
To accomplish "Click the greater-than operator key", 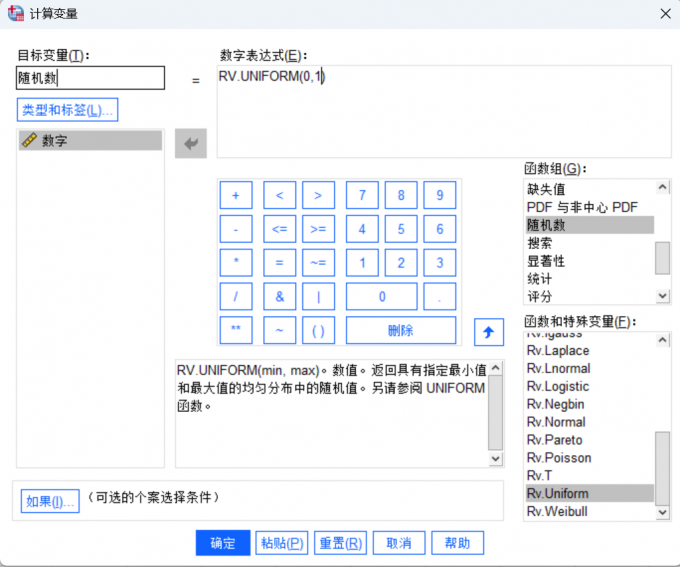I will pyautogui.click(x=318, y=195).
